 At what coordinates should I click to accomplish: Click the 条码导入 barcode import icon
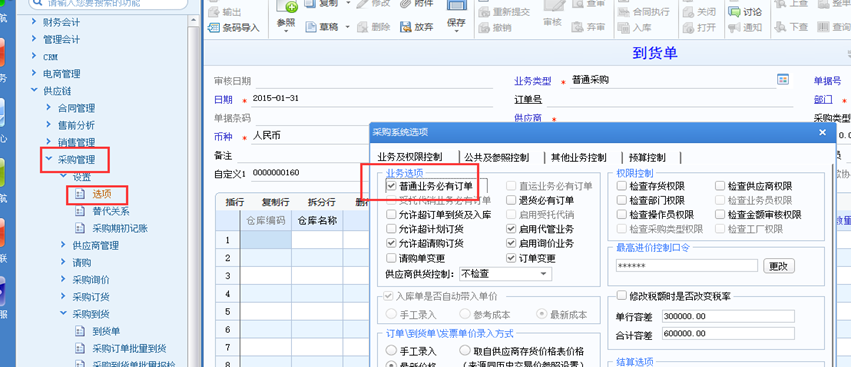tap(214, 27)
